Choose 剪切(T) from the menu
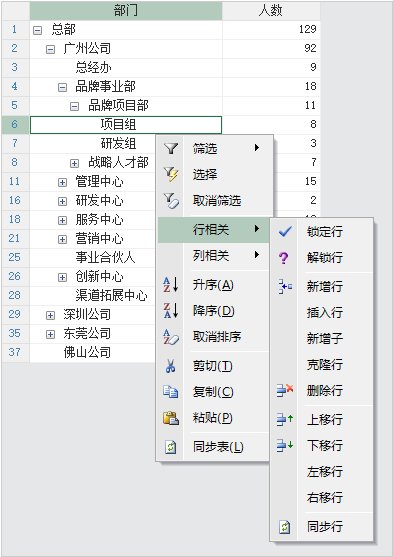This screenshot has width=393, height=557. 214,366
